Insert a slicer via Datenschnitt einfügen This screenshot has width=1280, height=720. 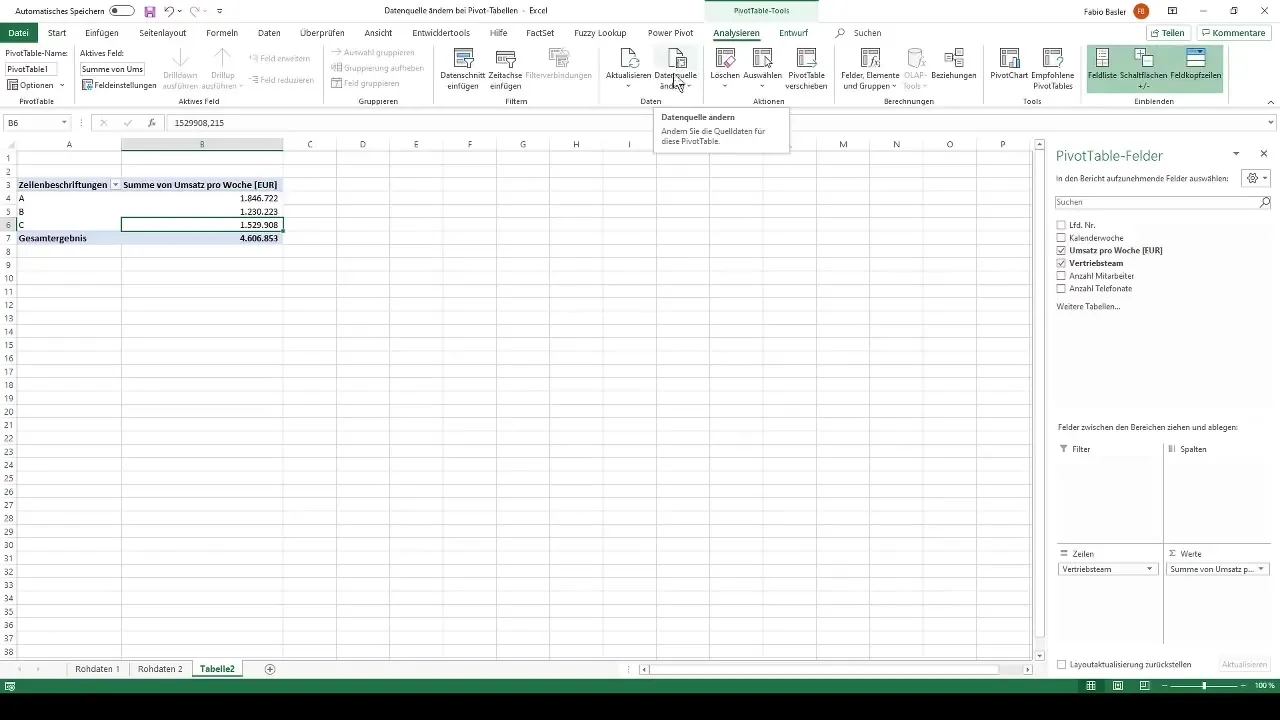coord(462,69)
